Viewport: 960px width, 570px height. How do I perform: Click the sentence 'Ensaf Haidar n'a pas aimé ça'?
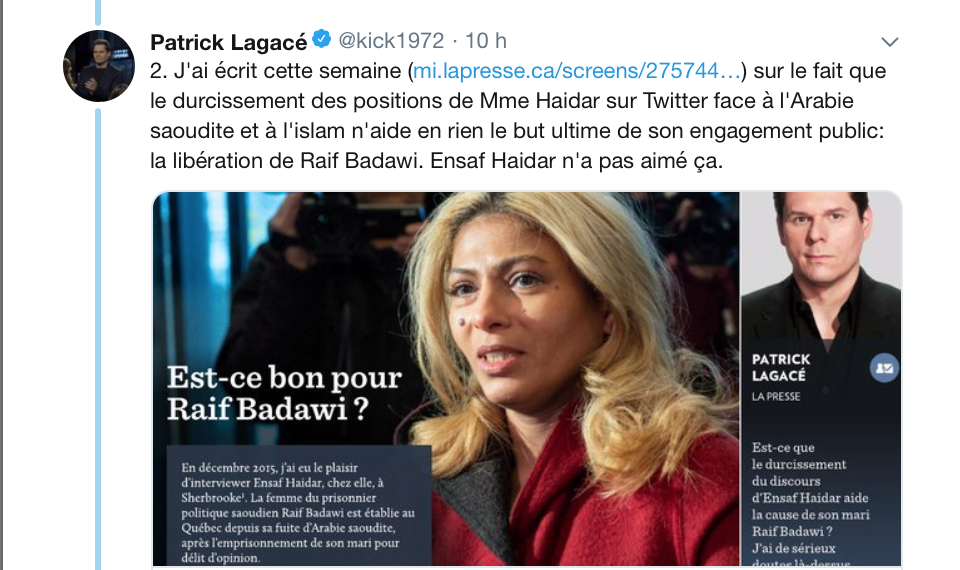tap(576, 161)
